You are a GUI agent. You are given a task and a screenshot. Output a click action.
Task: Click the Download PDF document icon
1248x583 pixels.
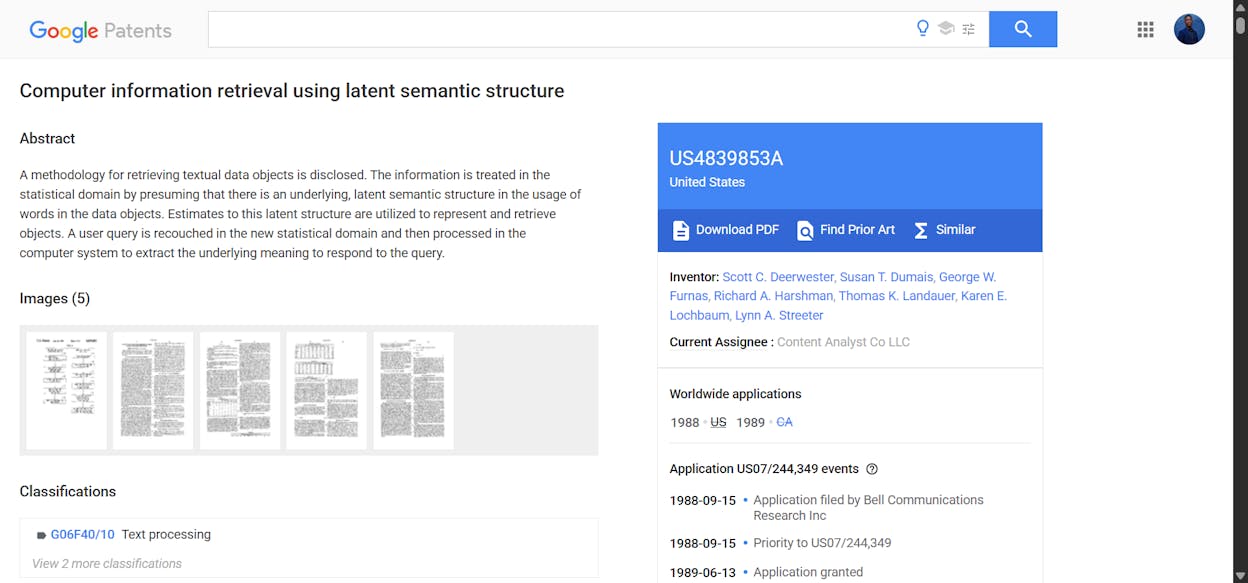pos(681,230)
